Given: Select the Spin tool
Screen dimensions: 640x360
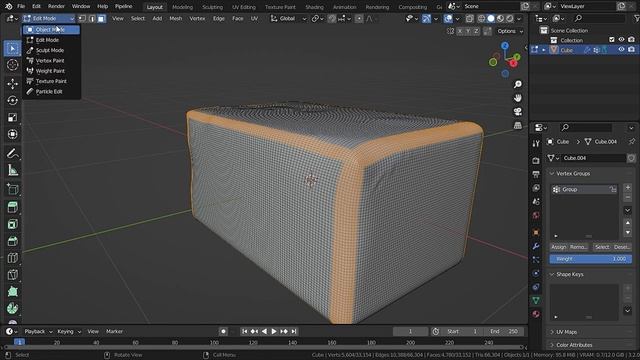Looking at the screenshot, I should click(12, 308).
